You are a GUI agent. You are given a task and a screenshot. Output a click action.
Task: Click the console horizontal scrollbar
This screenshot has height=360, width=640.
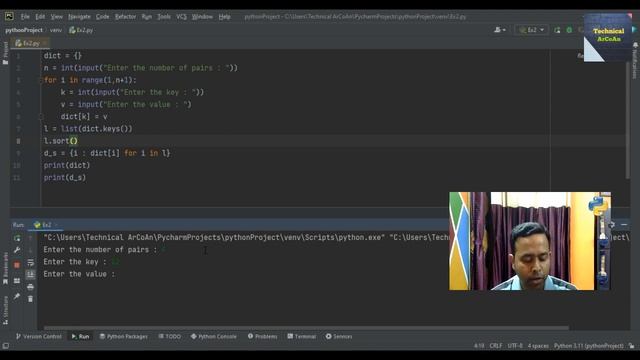pos(306,328)
